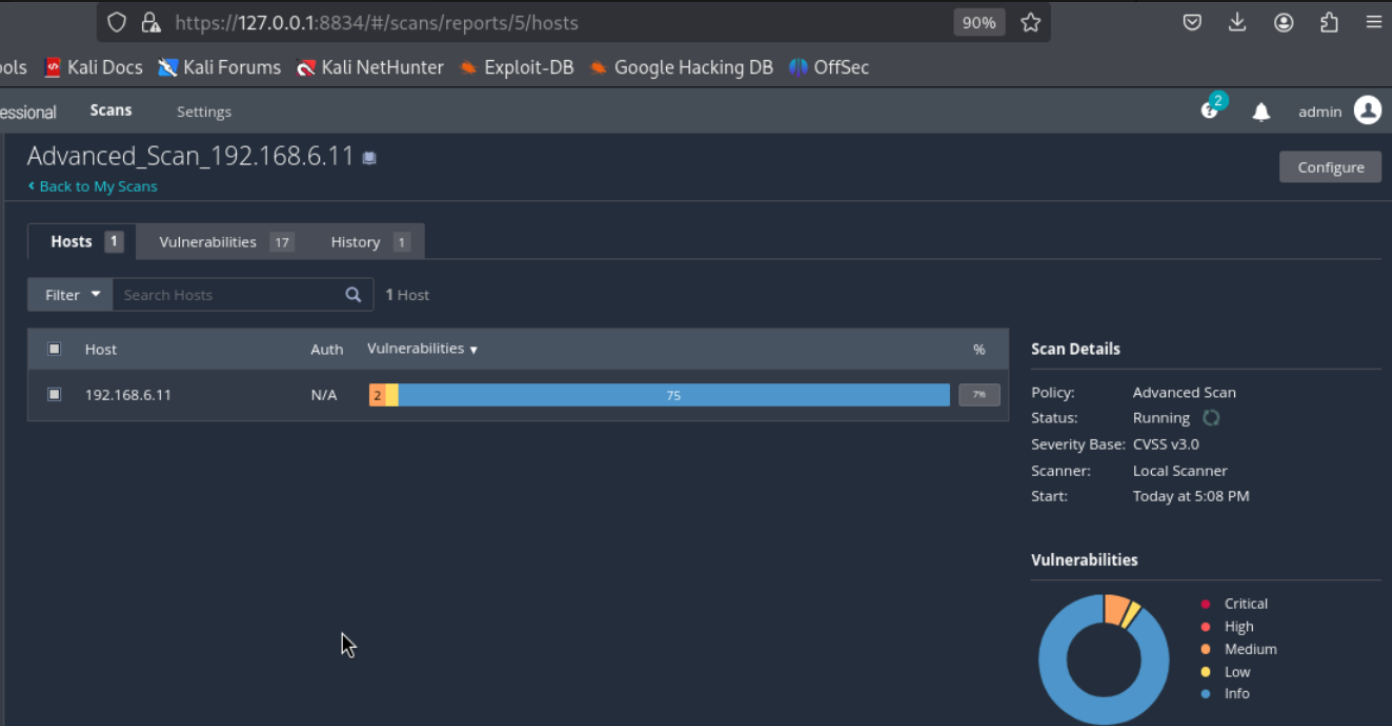The image size is (1392, 726).
Task: Click the blue Info segment of vulnerability bar
Action: 673,395
